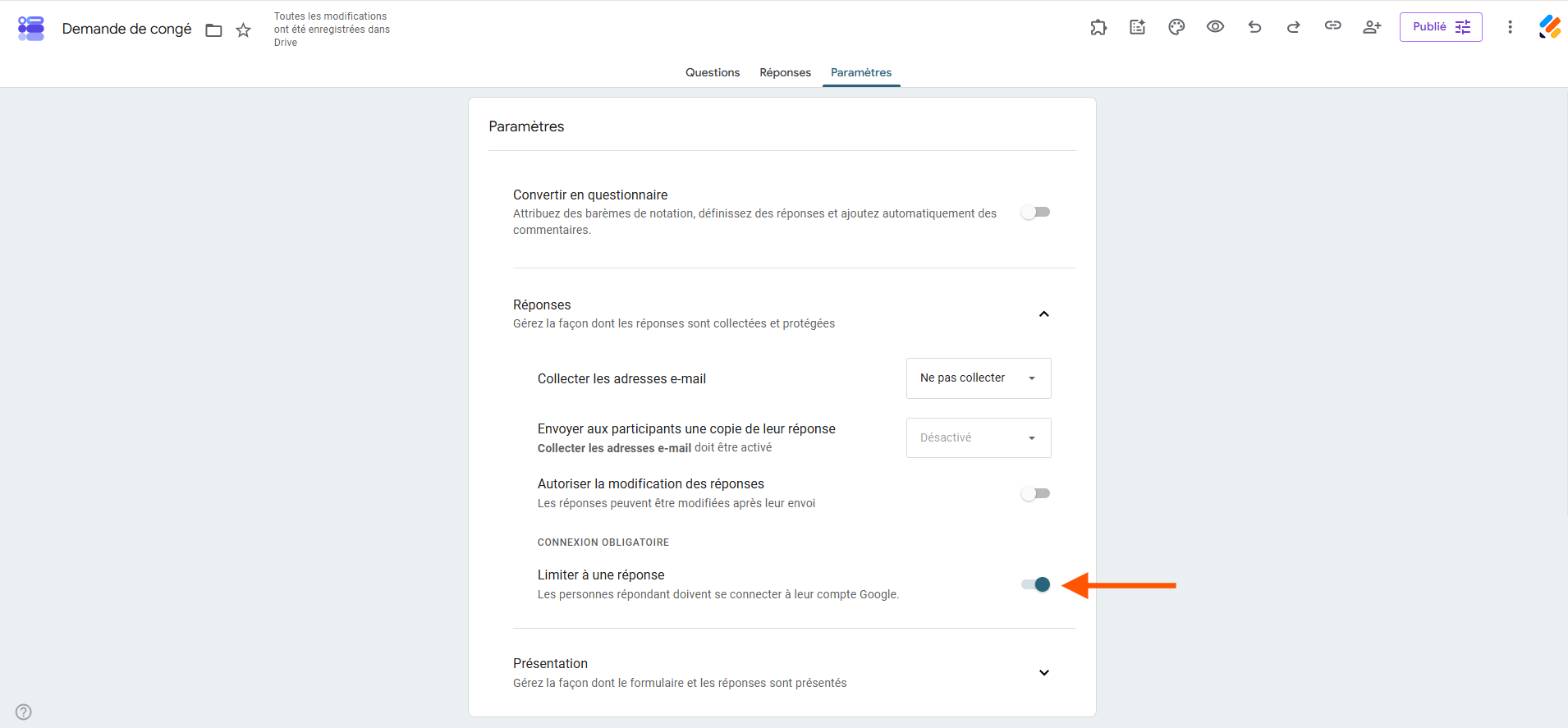Image resolution: width=1568 pixels, height=728 pixels.
Task: Switch to the Réponses tab
Action: (786, 72)
